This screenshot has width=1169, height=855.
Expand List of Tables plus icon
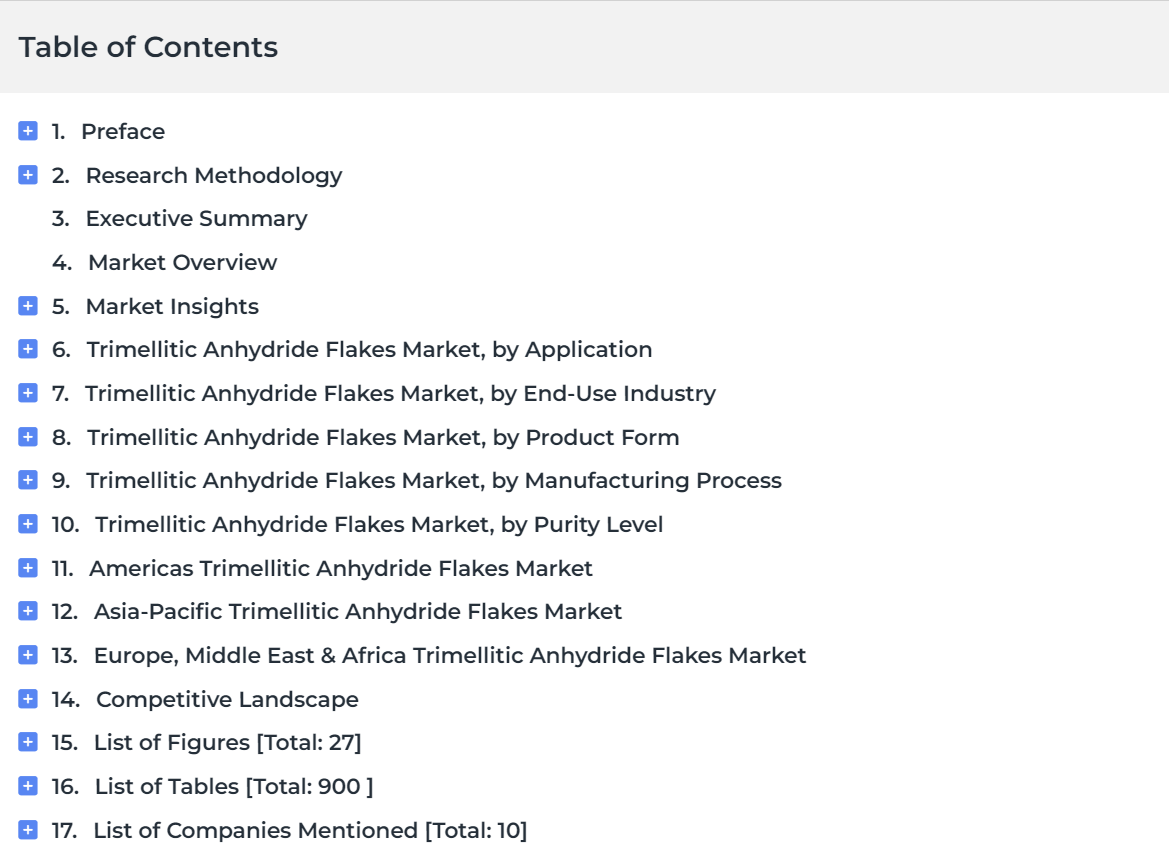[x=28, y=786]
